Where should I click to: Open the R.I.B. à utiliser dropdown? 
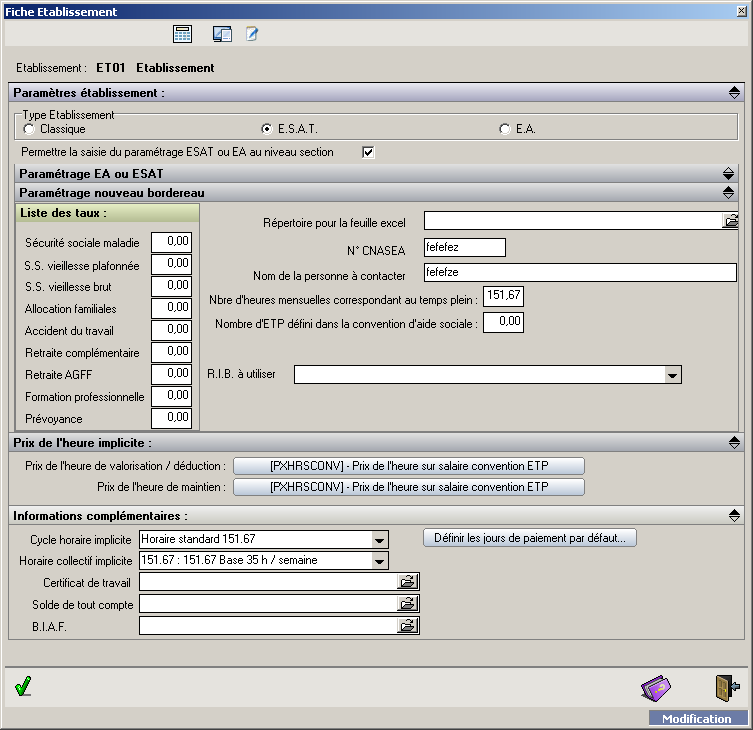pos(673,375)
